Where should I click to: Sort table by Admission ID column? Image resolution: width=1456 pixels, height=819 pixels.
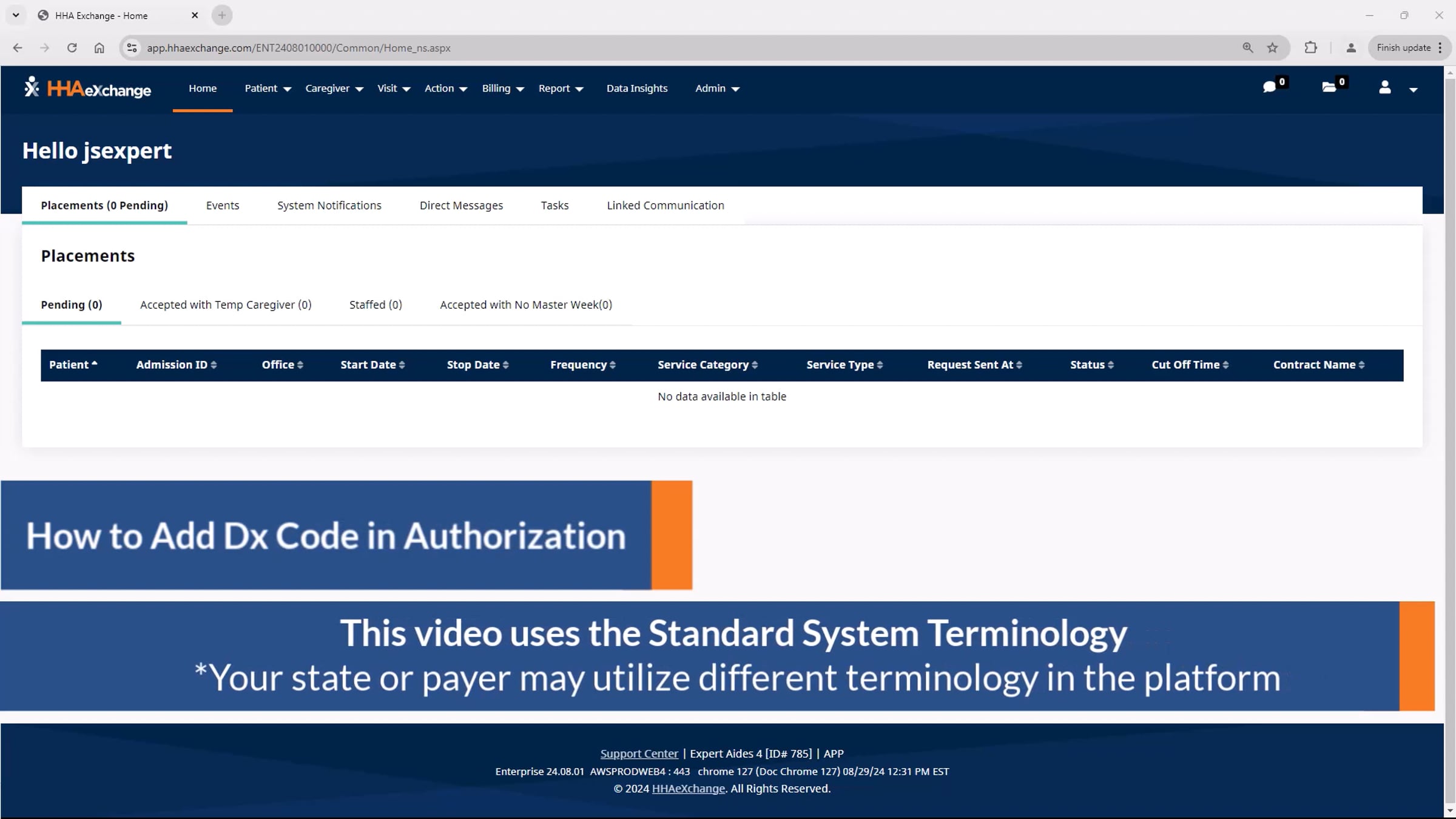click(x=177, y=365)
